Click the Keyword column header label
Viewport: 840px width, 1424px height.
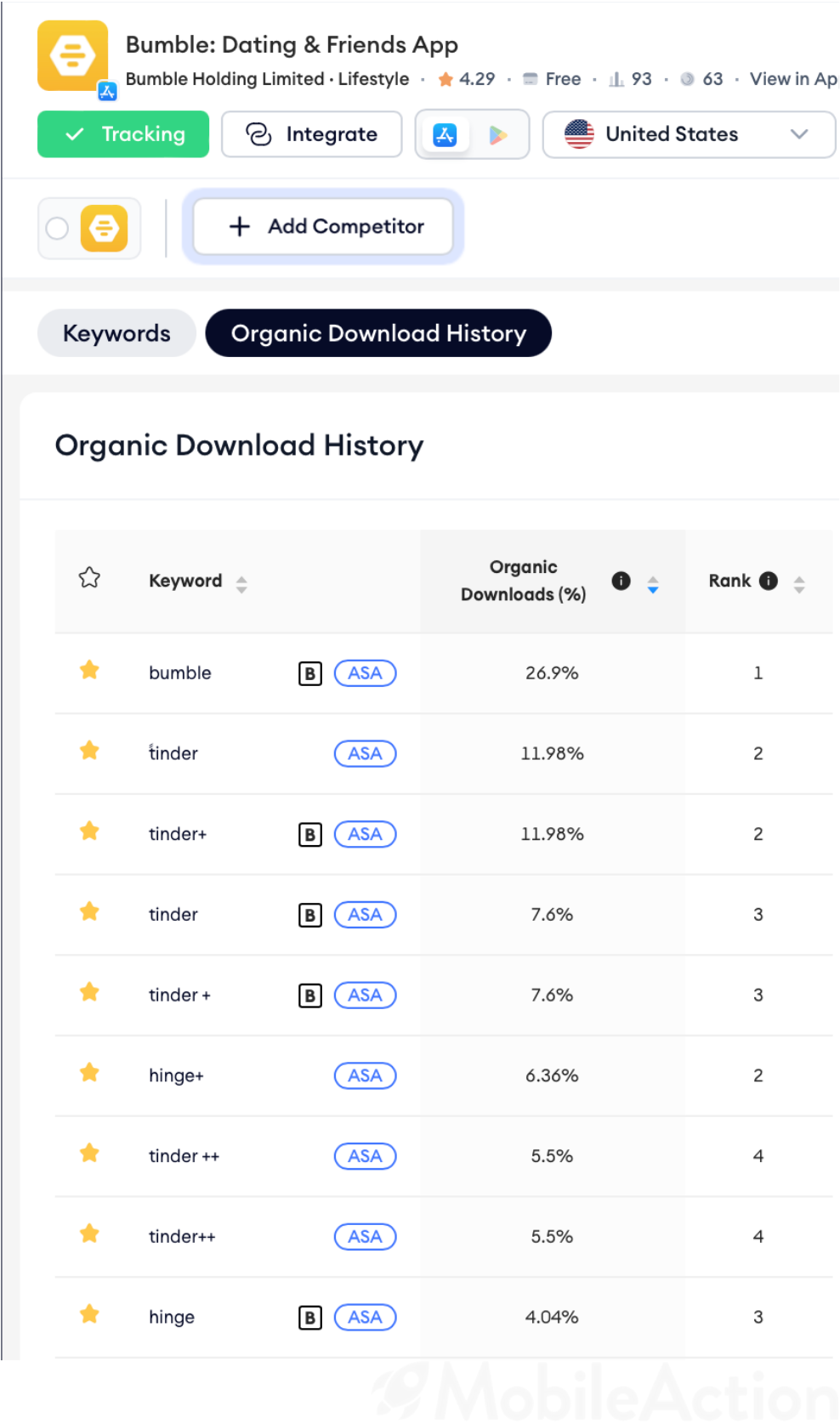[x=185, y=582]
